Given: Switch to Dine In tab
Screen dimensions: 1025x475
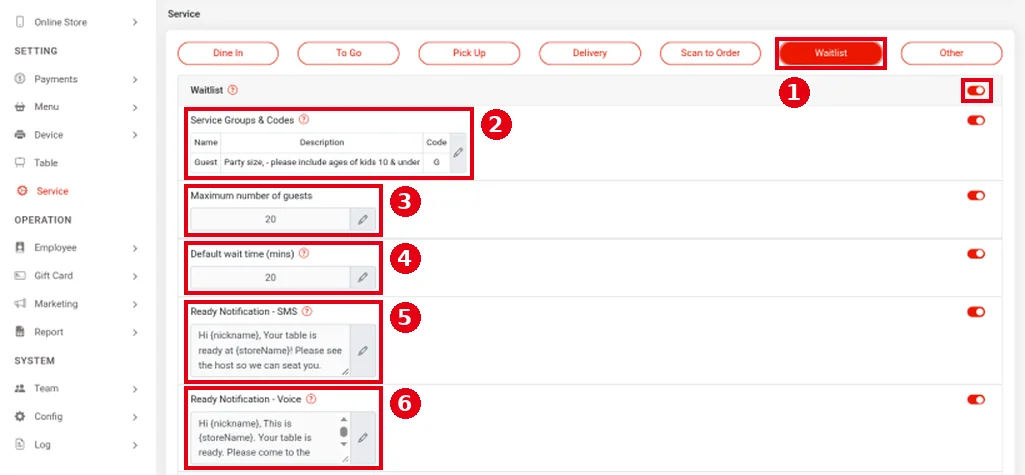Looking at the screenshot, I should click(228, 53).
